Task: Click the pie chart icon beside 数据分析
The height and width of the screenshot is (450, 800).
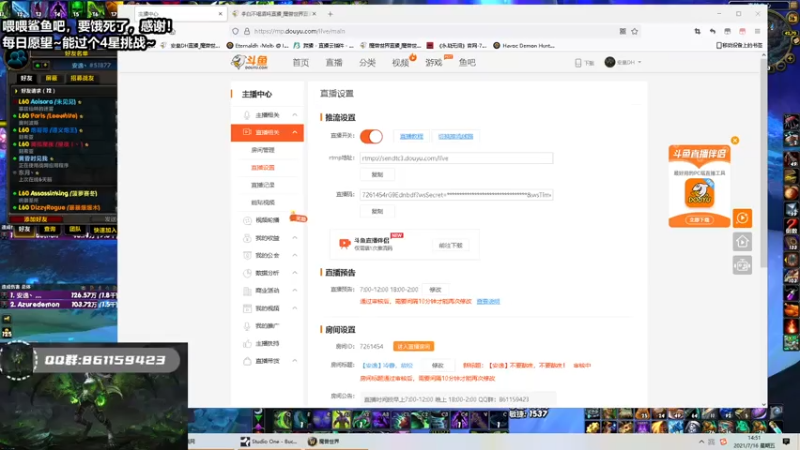Action: [247, 273]
